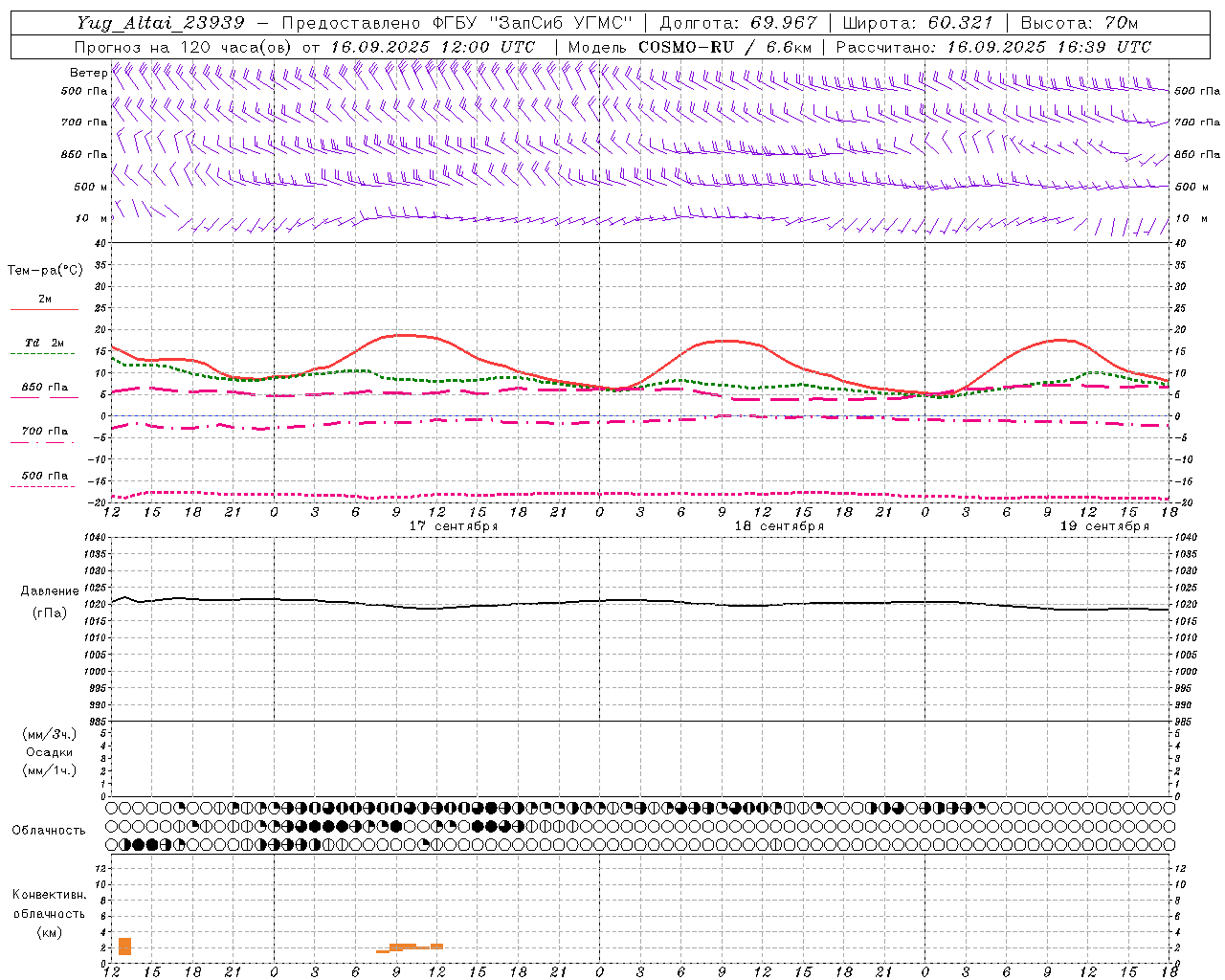Click the right-side wind label "850 гПа"
Screen dimensions: 1225x980
(1197, 154)
